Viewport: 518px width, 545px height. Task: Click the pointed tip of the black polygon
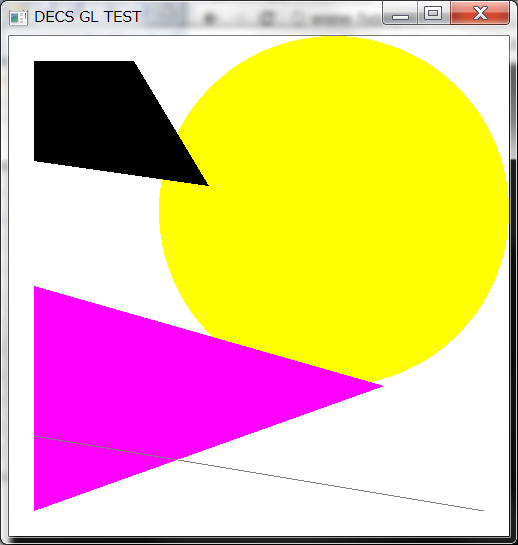coord(207,185)
